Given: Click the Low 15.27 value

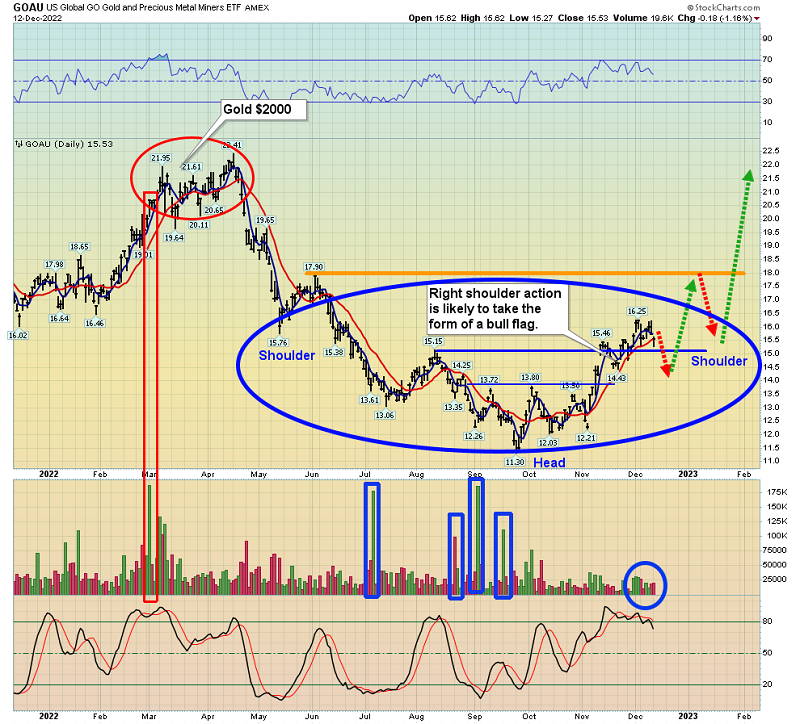Looking at the screenshot, I should coord(531,18).
